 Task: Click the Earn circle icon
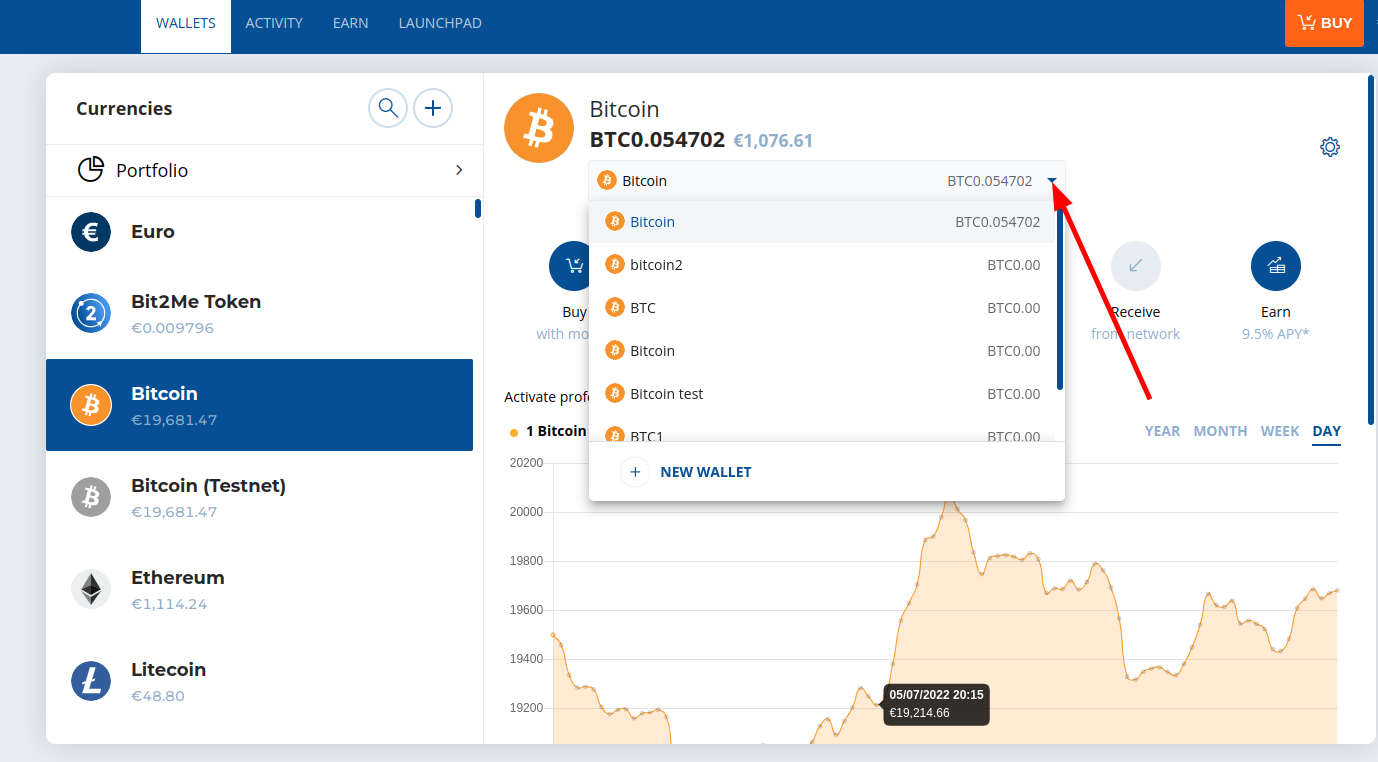(x=1276, y=266)
